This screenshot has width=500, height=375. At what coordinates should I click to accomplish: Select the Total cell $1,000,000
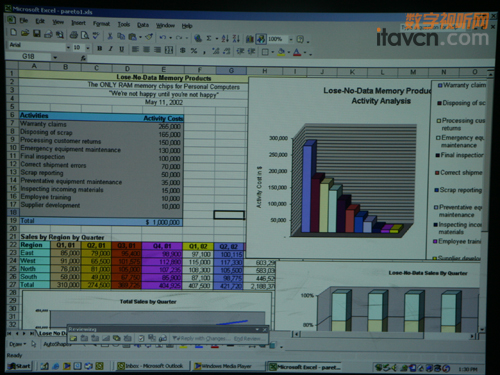(163, 222)
